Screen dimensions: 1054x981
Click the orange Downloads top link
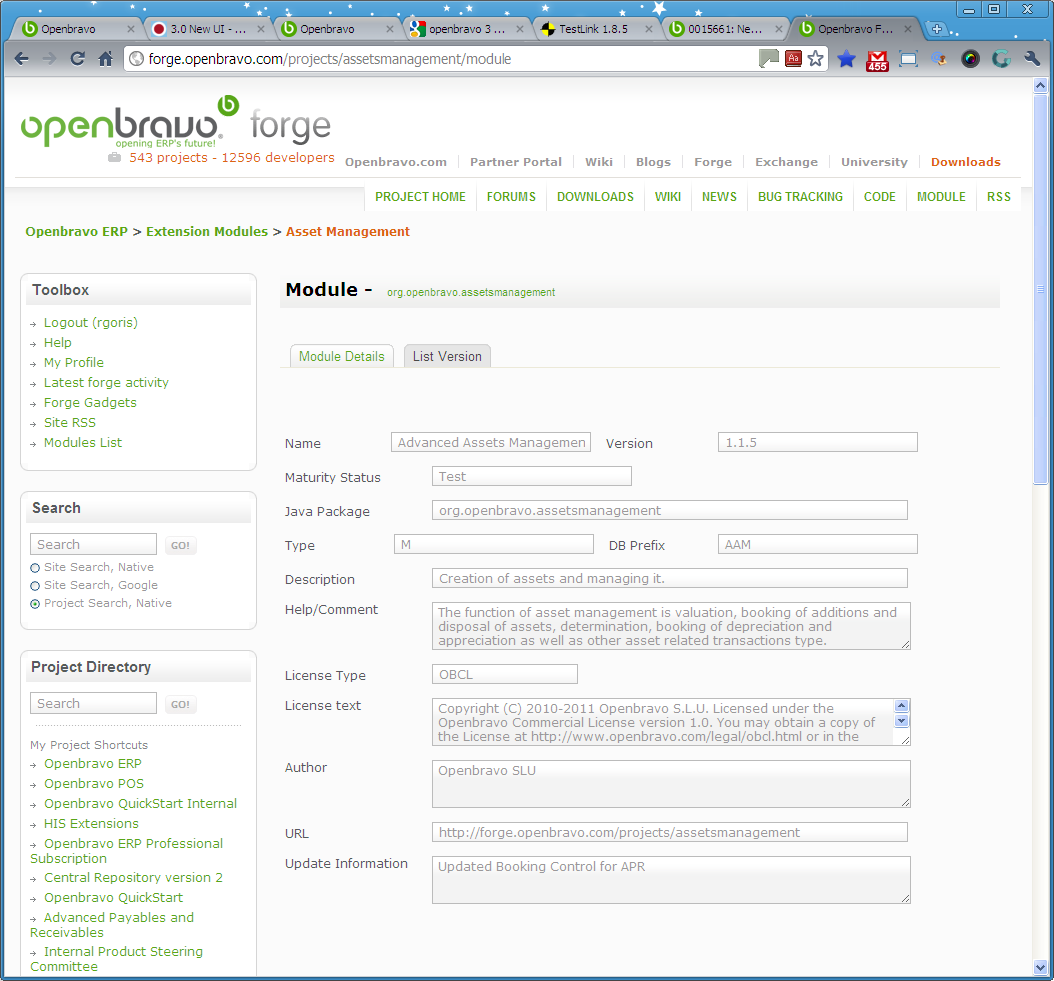tap(965, 162)
